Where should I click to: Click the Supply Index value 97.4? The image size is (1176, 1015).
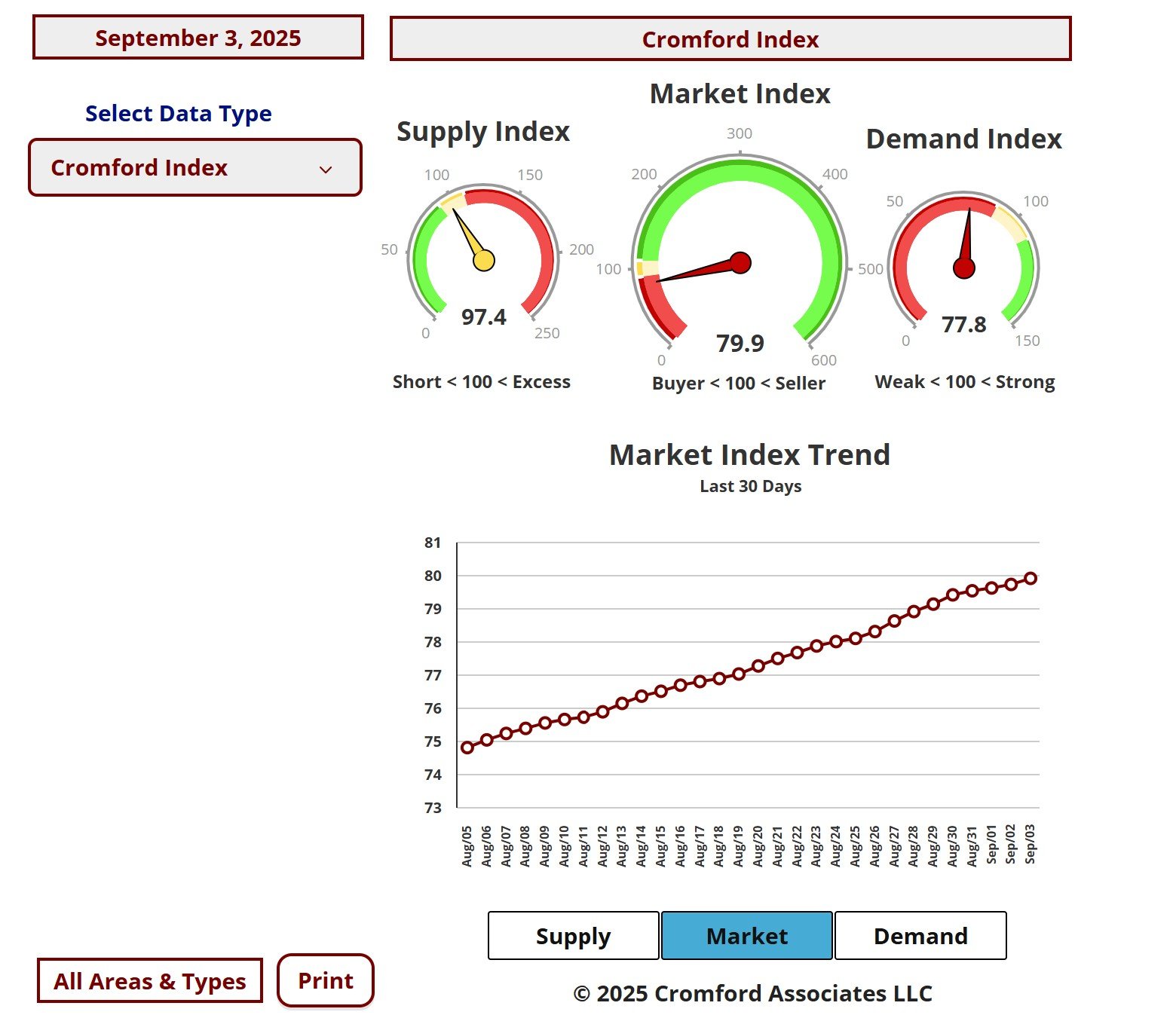[x=484, y=316]
